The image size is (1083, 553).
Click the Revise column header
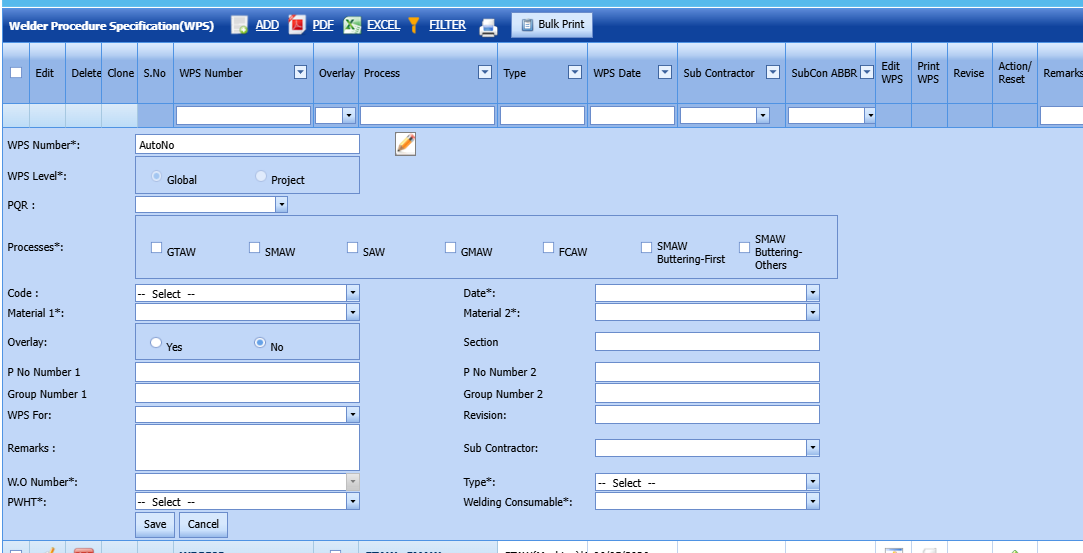coord(969,73)
